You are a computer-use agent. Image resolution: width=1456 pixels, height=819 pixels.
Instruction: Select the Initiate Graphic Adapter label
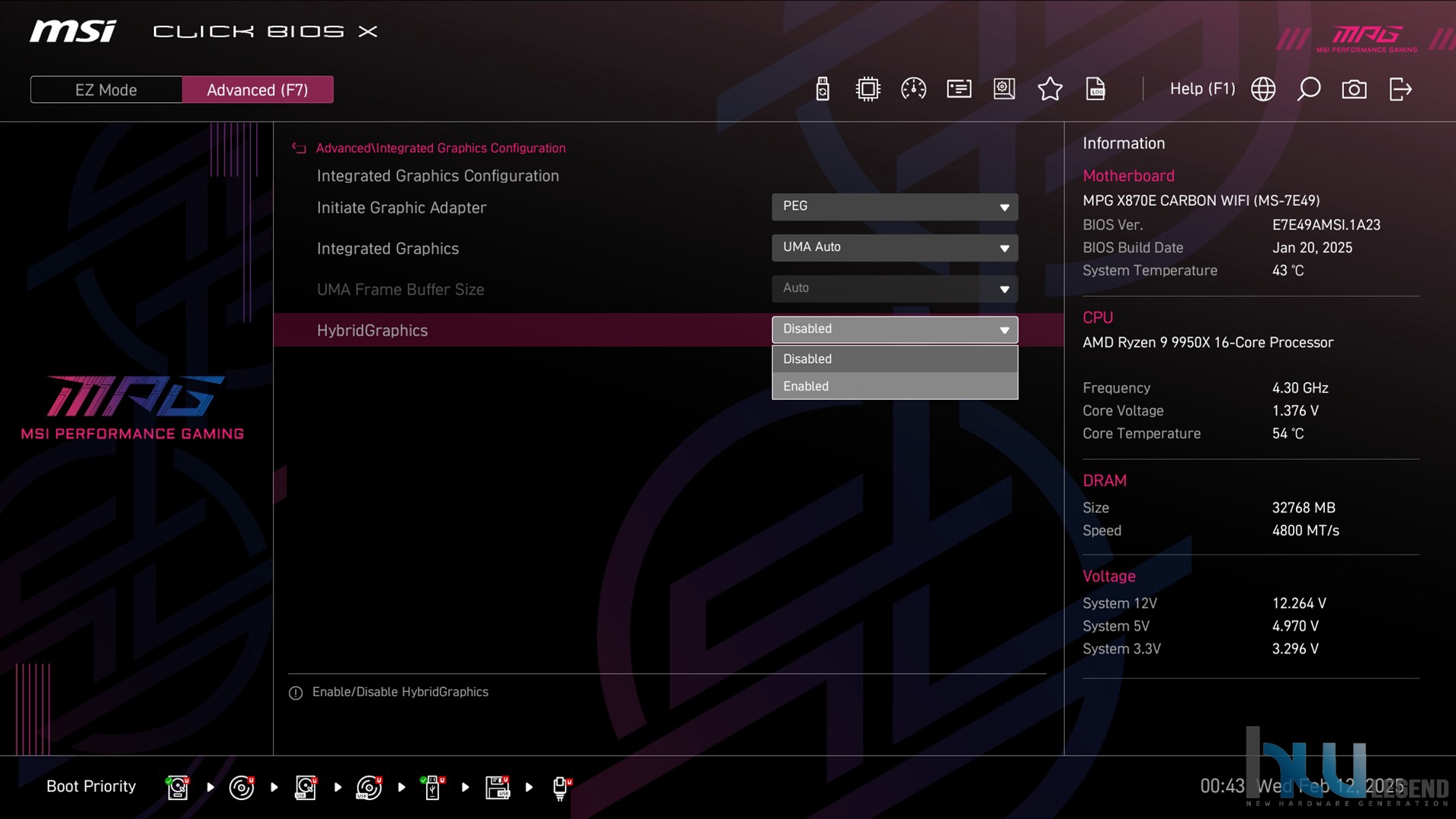click(401, 207)
